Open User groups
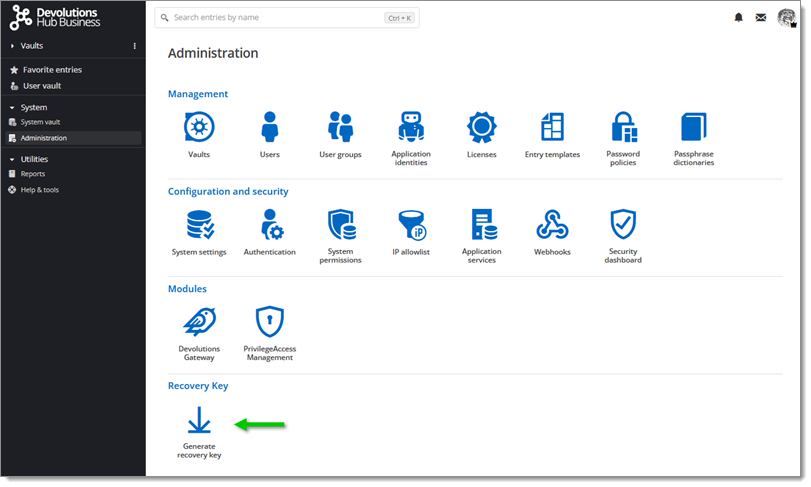 (x=340, y=127)
